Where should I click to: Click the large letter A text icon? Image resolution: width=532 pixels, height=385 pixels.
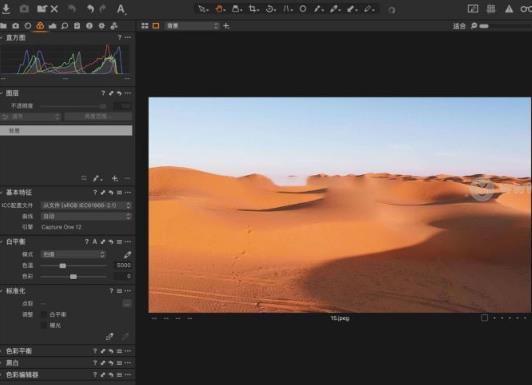coord(121,9)
